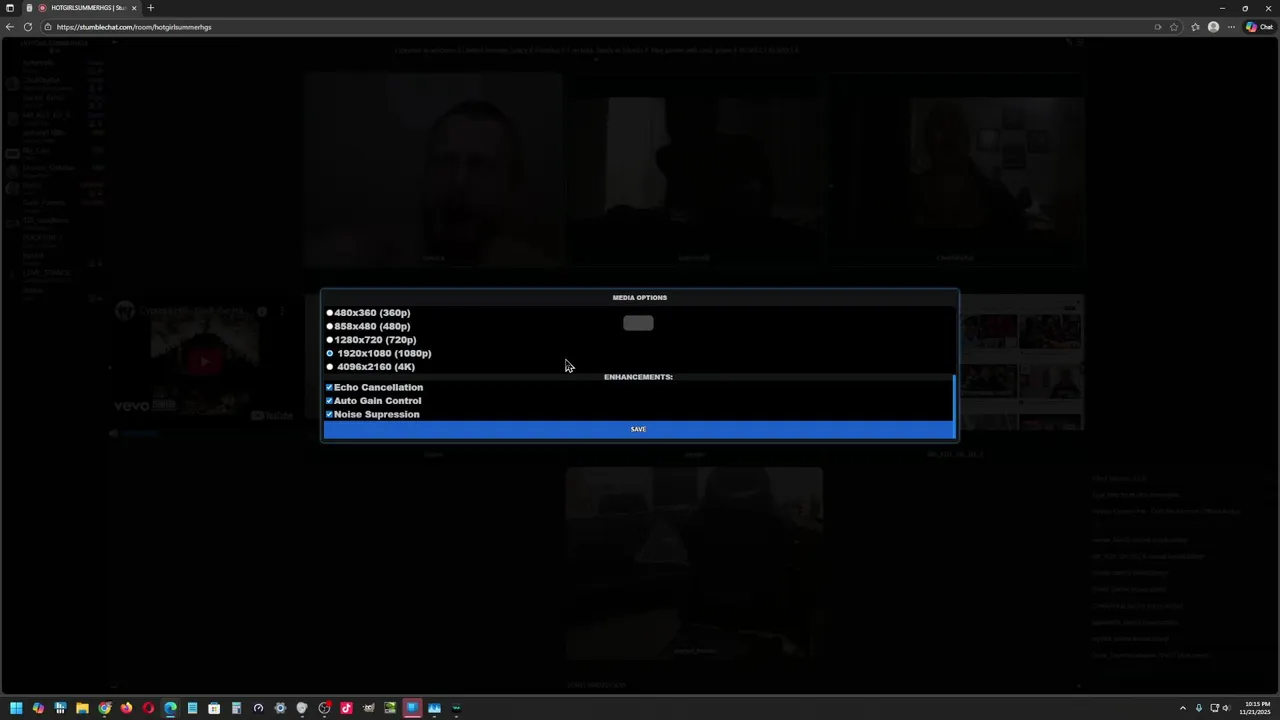Switch to the HOTGIRLSUMMERHGS tab
The image size is (1280, 720).
[82, 8]
